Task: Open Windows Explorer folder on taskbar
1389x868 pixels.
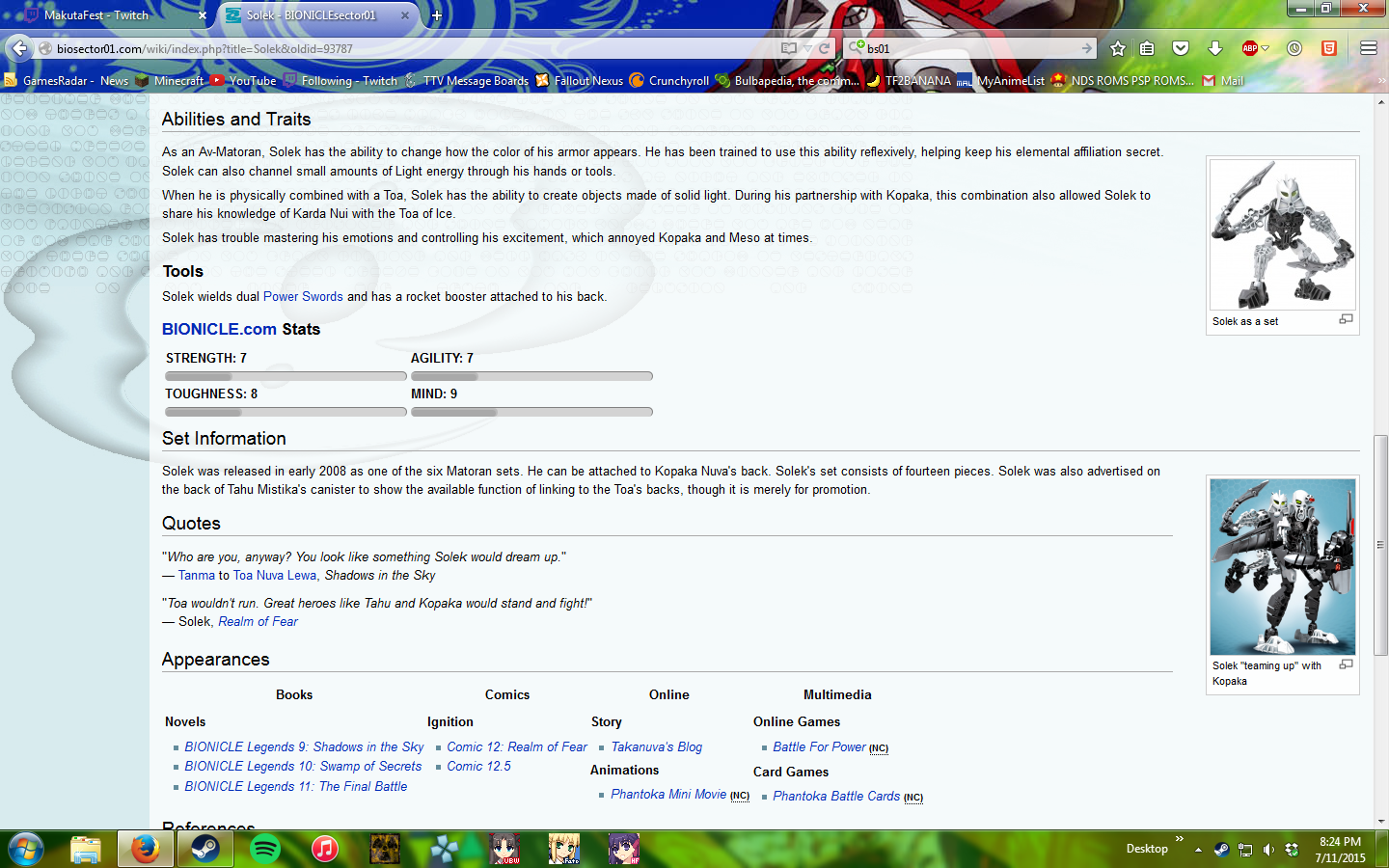Action: pyautogui.click(x=86, y=849)
